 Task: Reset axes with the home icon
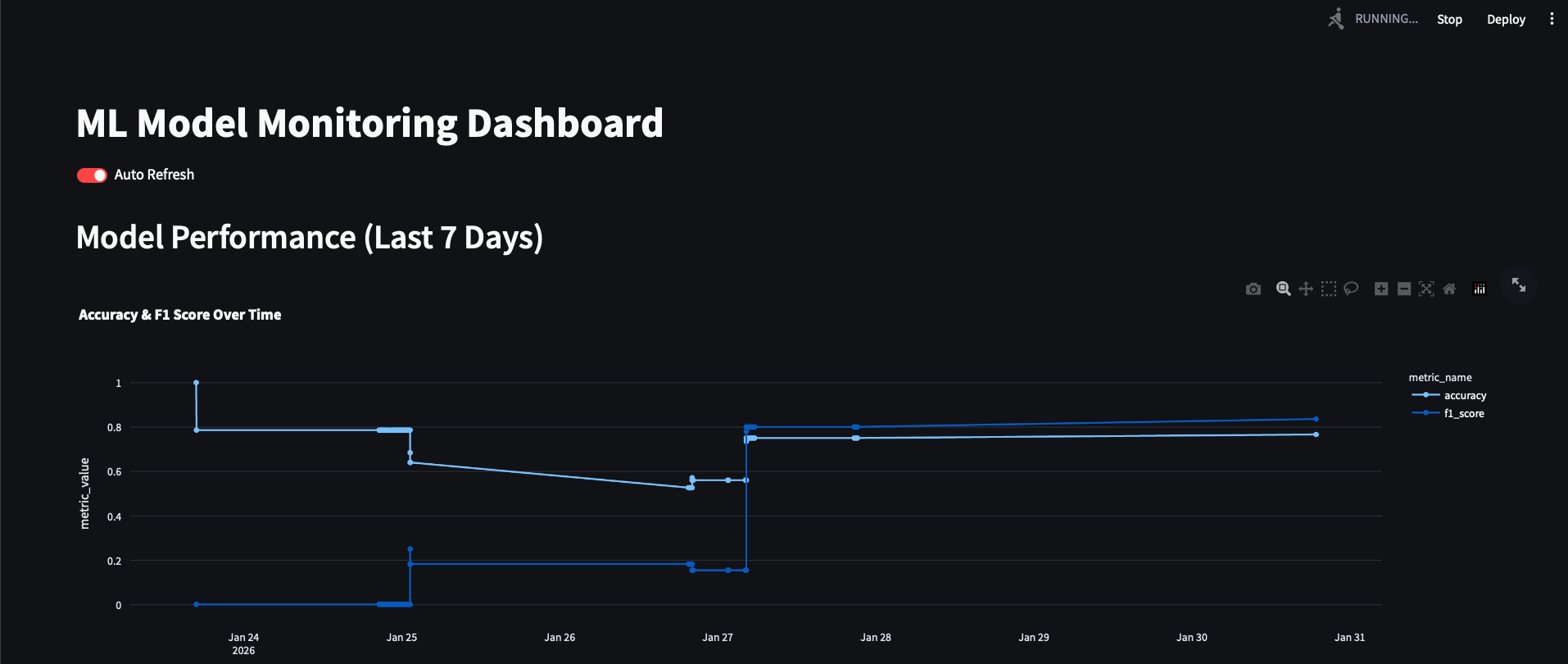1449,289
